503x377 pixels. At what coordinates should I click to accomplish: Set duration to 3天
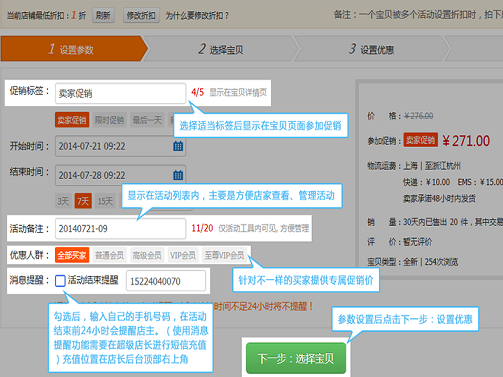[63, 201]
